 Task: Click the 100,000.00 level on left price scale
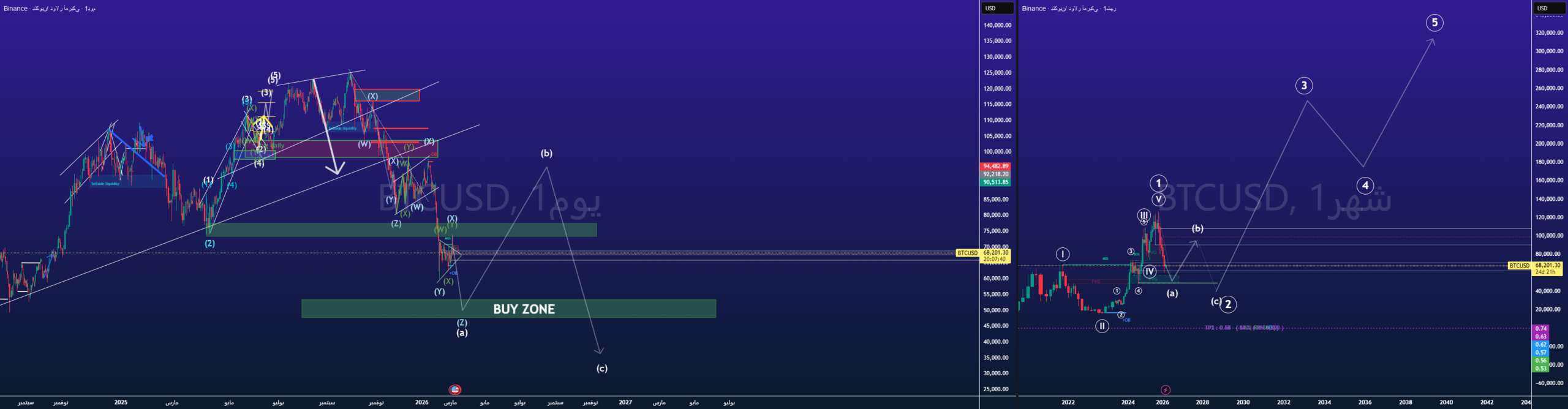tap(997, 152)
